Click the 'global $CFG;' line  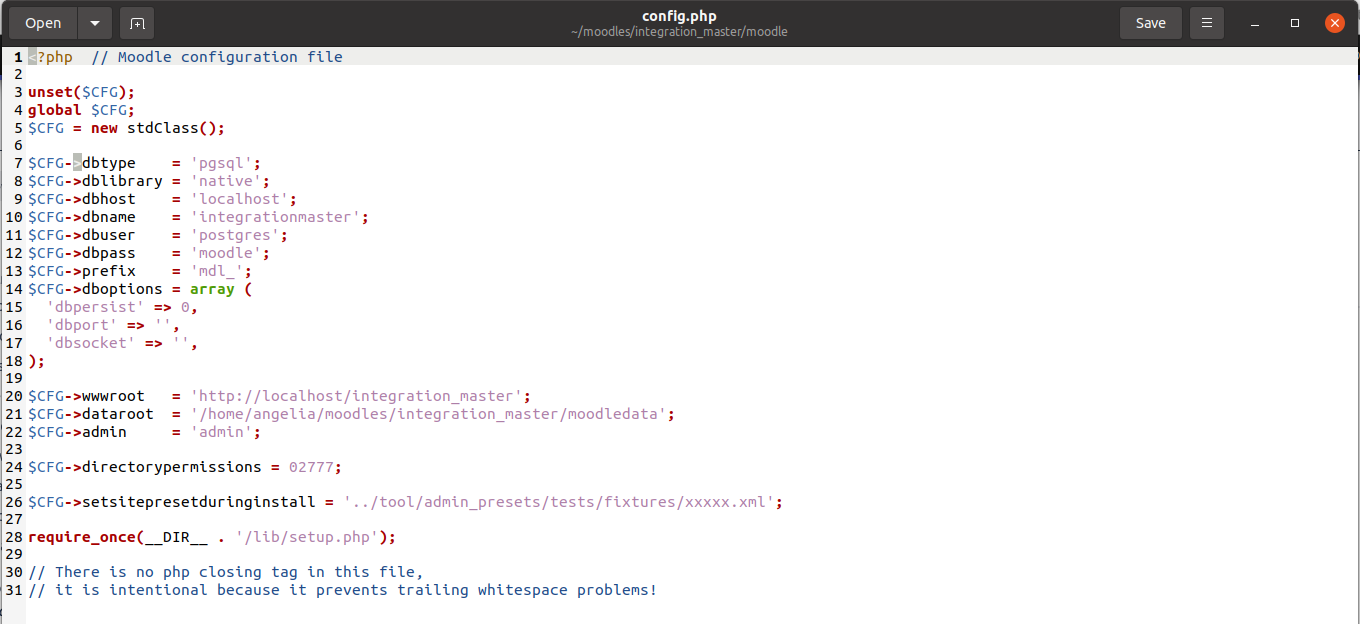tap(81, 110)
